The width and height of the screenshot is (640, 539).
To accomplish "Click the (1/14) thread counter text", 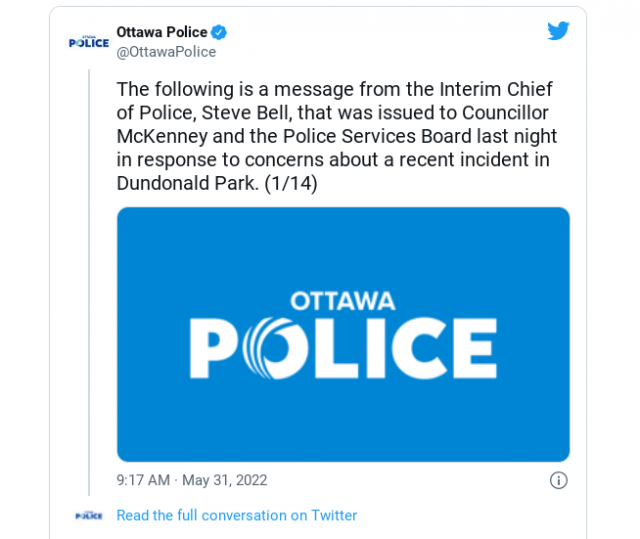I will [x=291, y=183].
